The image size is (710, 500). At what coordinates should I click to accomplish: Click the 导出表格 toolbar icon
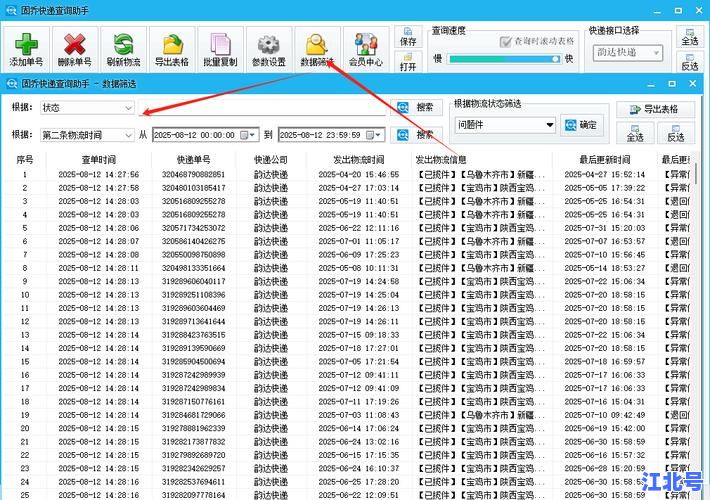pos(172,44)
